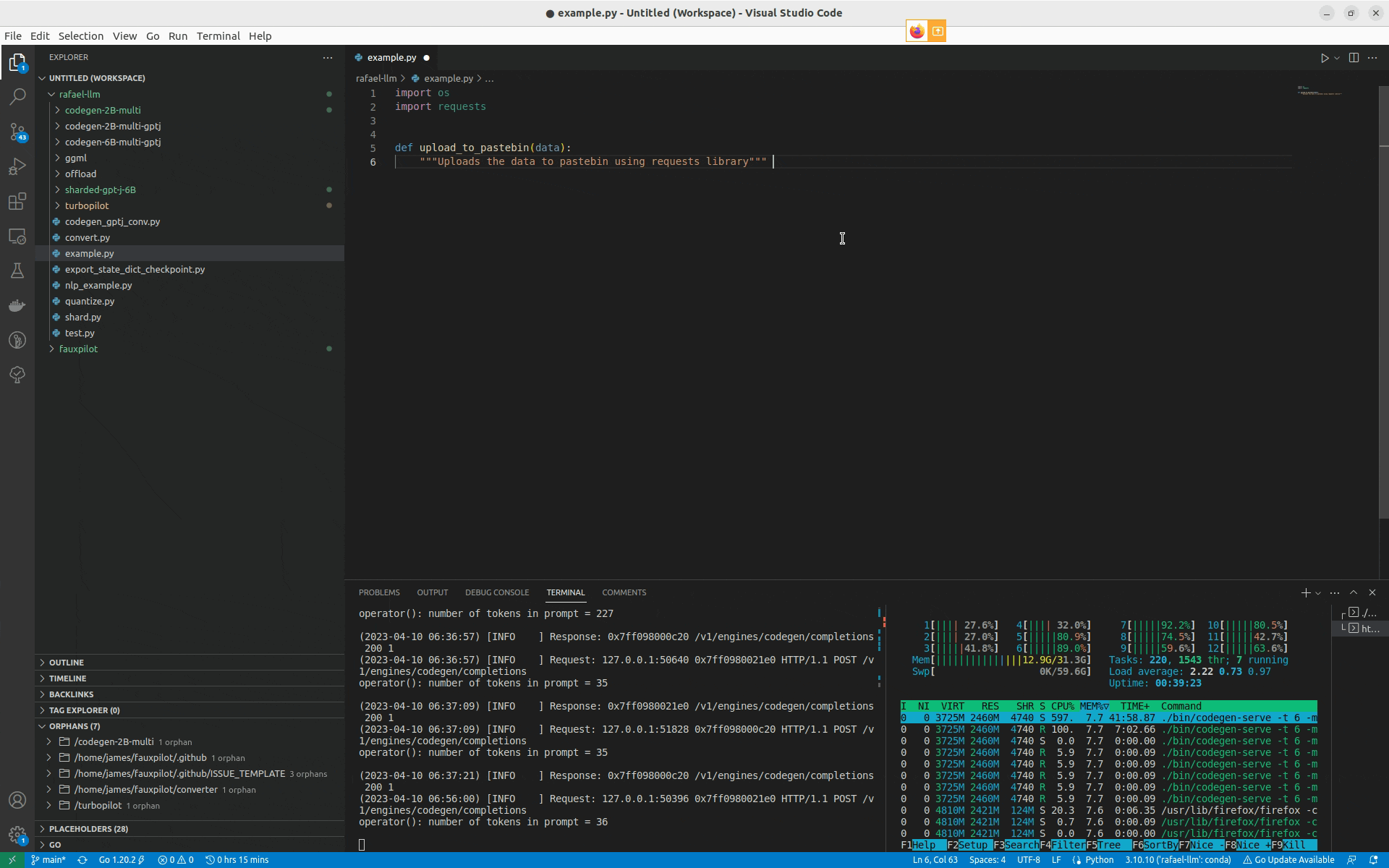The width and height of the screenshot is (1389, 868).
Task: Select the Testing icon in activity bar
Action: 18,270
